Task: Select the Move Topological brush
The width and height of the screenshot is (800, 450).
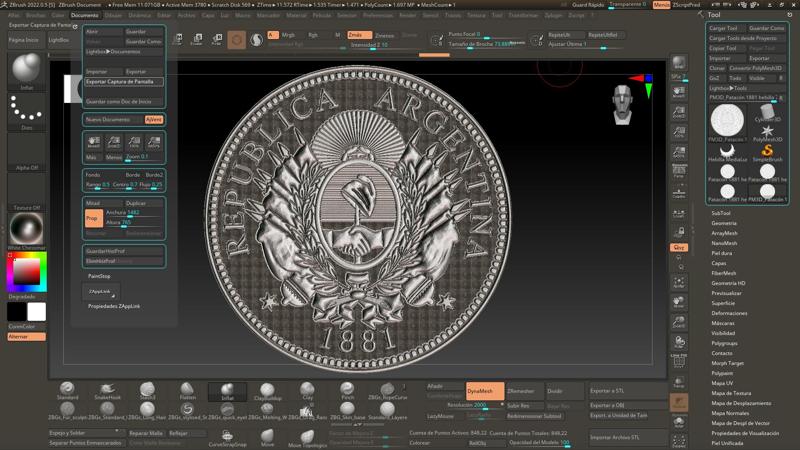Action: pos(307,438)
